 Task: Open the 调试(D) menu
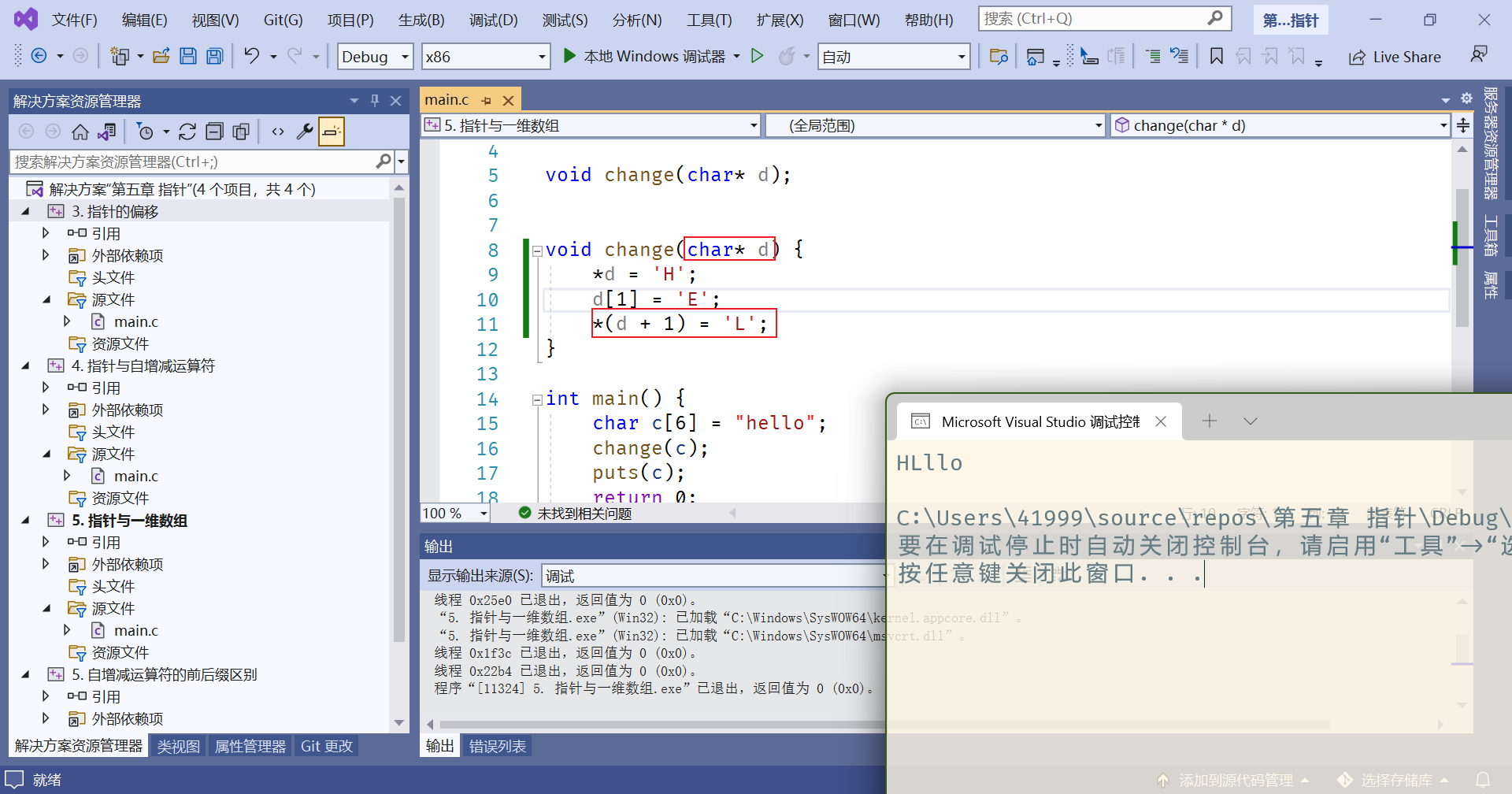coord(494,20)
